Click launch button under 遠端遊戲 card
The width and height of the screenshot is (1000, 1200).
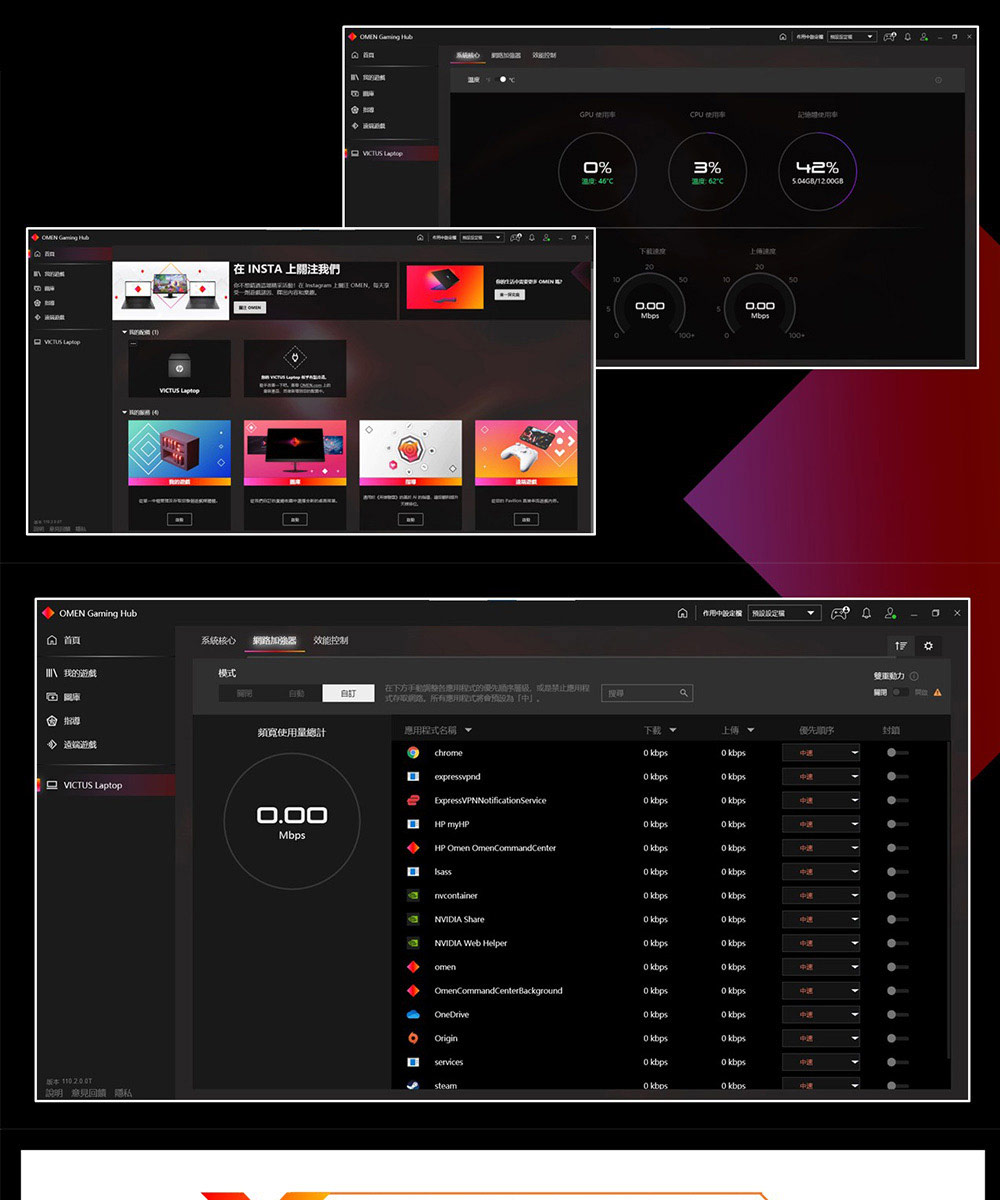(x=526, y=520)
